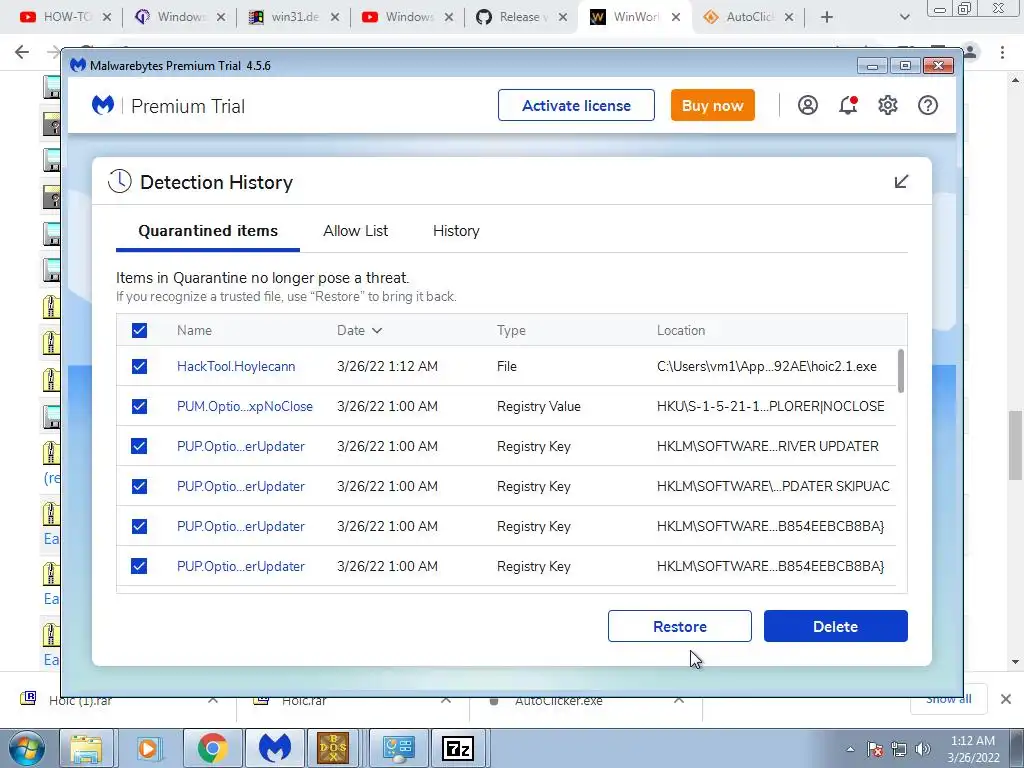
Task: Open the notifications bell icon
Action: (x=848, y=105)
